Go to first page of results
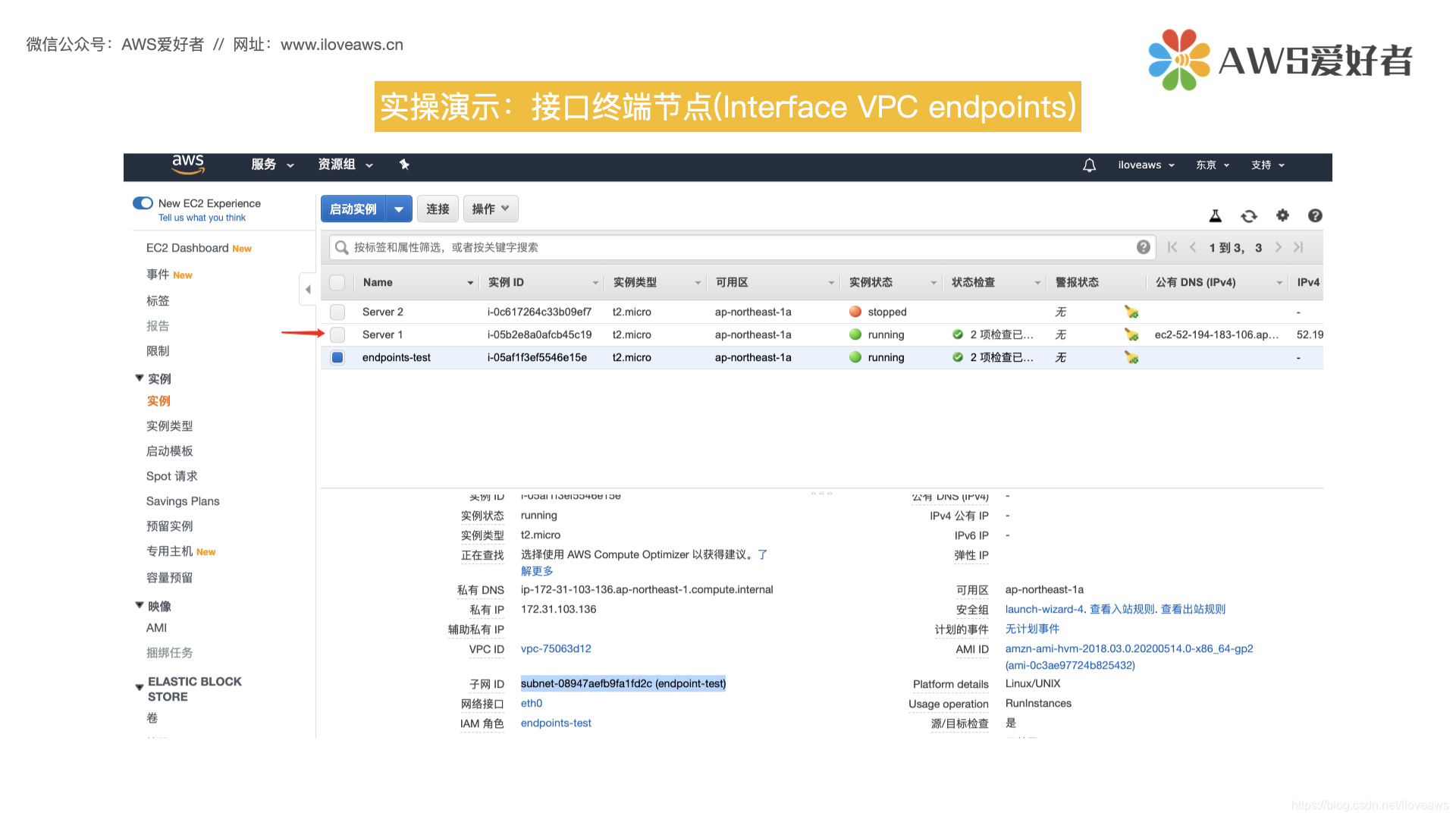 (1172, 247)
